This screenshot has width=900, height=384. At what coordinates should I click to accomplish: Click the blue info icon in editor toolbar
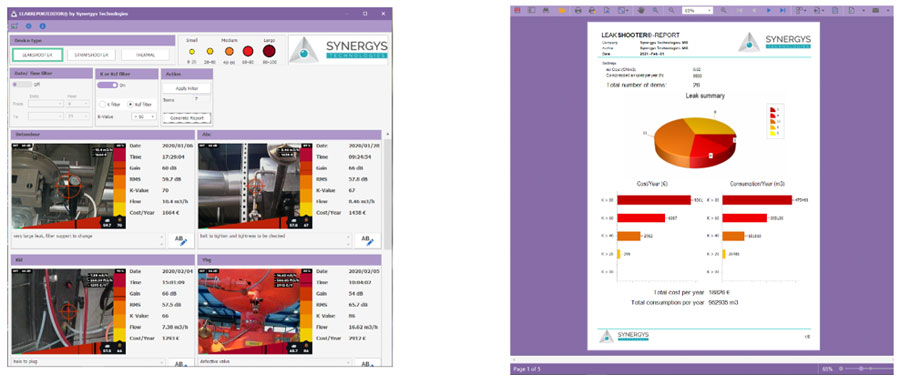pos(42,26)
